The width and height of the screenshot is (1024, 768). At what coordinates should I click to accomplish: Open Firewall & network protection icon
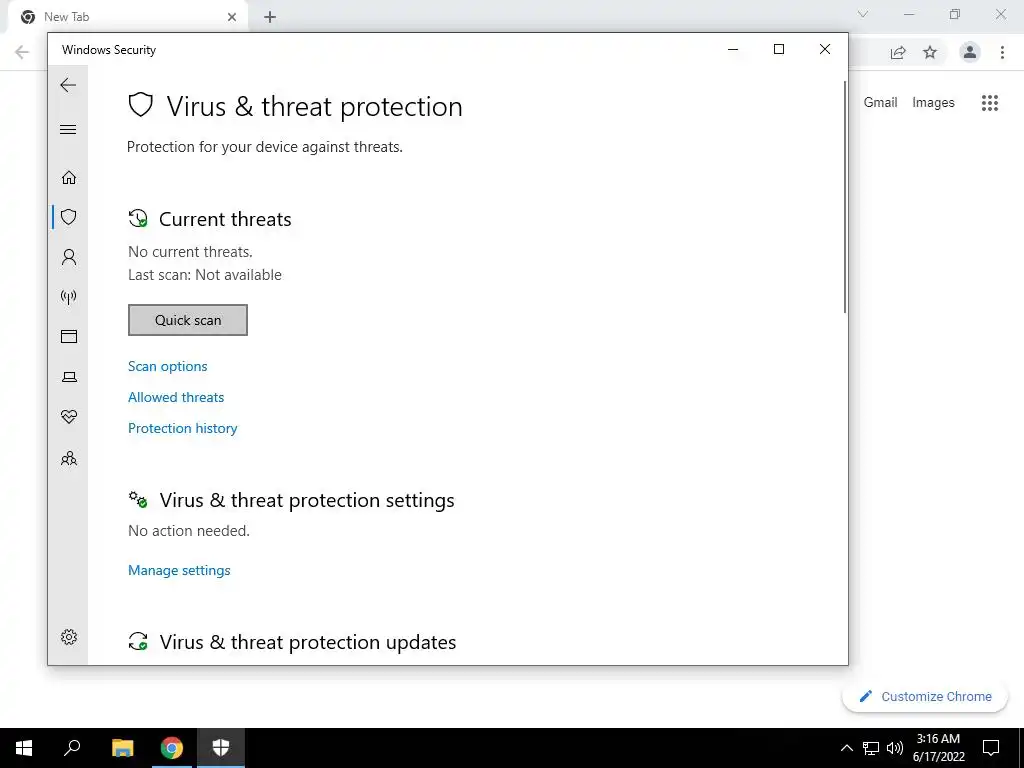[69, 297]
